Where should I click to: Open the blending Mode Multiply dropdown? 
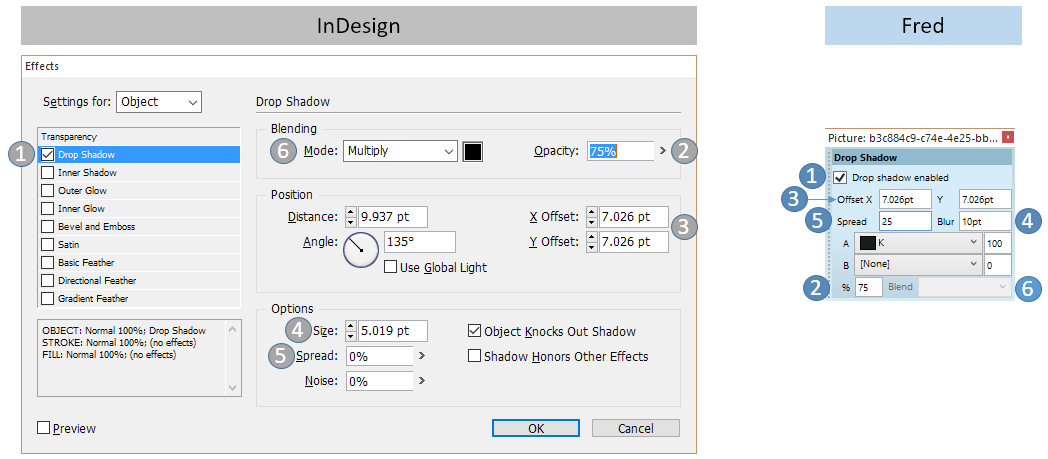[400, 151]
